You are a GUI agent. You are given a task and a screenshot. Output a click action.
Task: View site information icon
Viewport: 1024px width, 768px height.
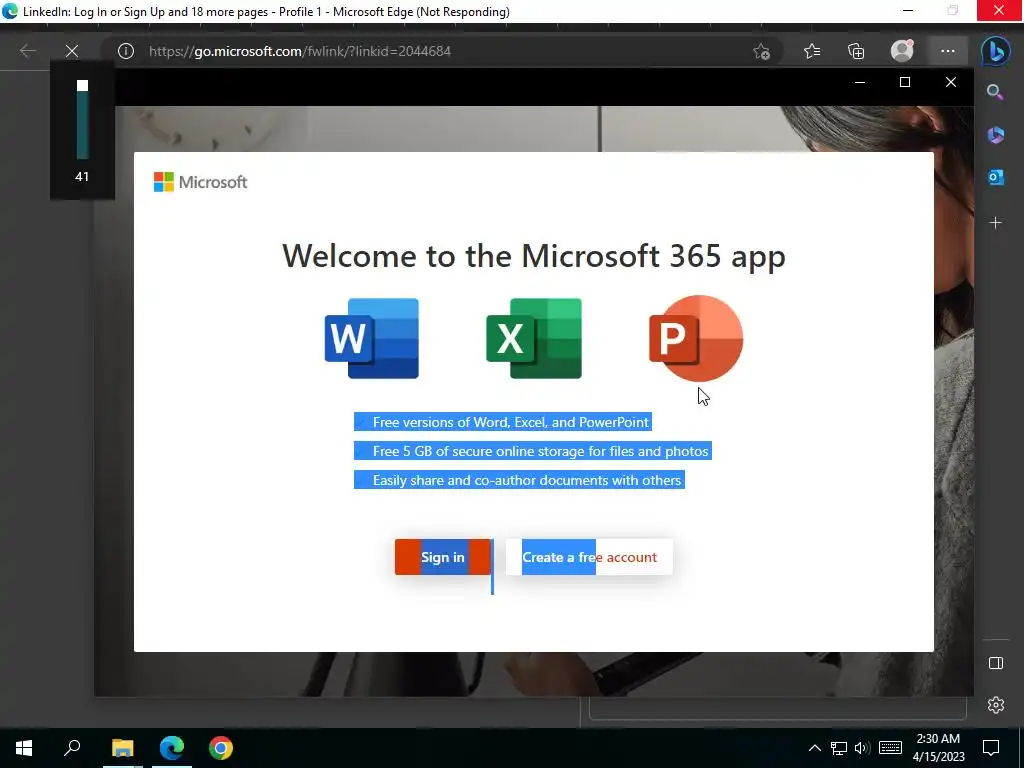126,51
